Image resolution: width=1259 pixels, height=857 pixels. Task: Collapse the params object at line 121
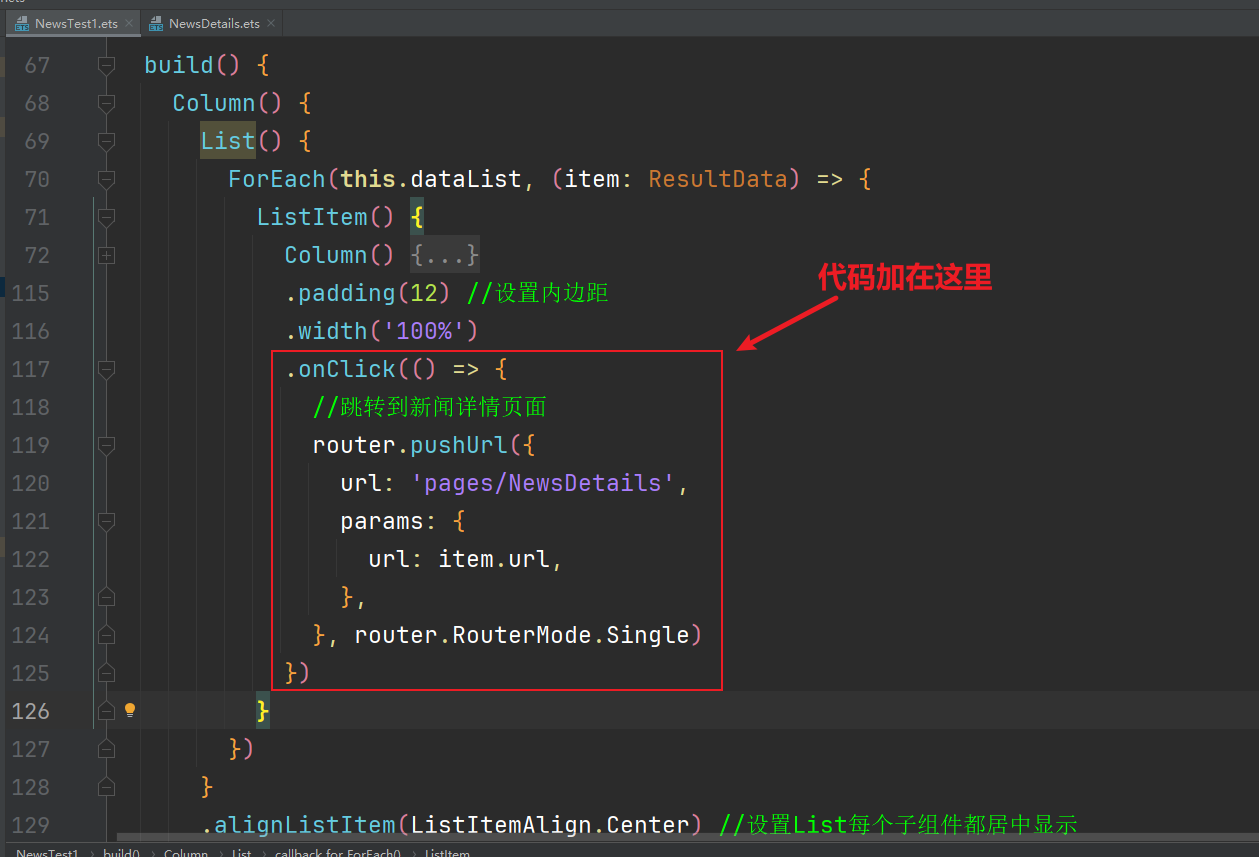(106, 521)
